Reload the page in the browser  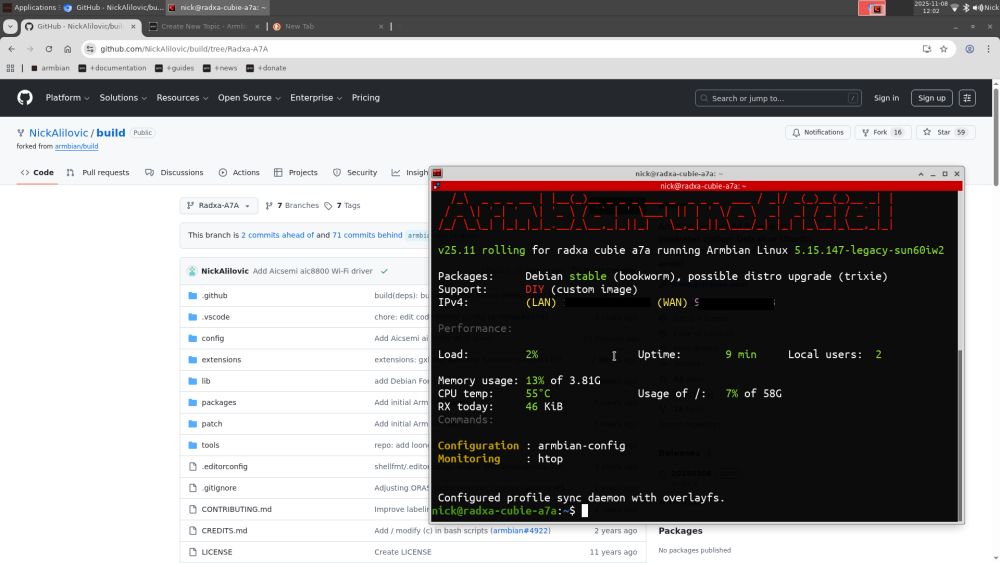pos(48,49)
